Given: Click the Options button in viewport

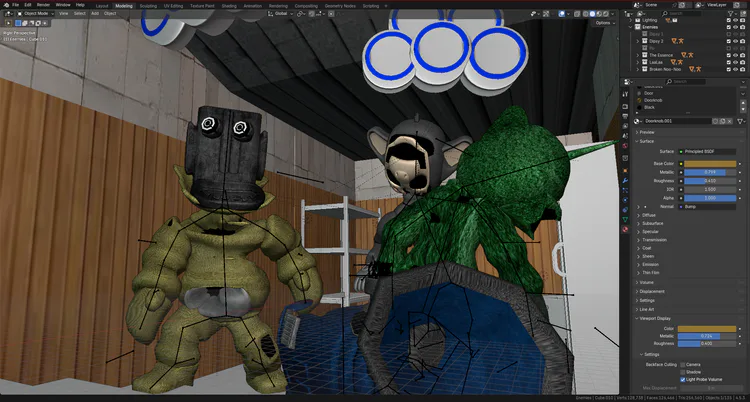Looking at the screenshot, I should (x=605, y=23).
